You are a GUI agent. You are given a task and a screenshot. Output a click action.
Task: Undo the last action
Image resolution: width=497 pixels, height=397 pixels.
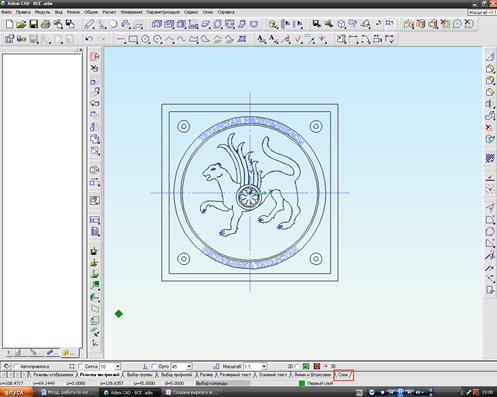(x=88, y=39)
